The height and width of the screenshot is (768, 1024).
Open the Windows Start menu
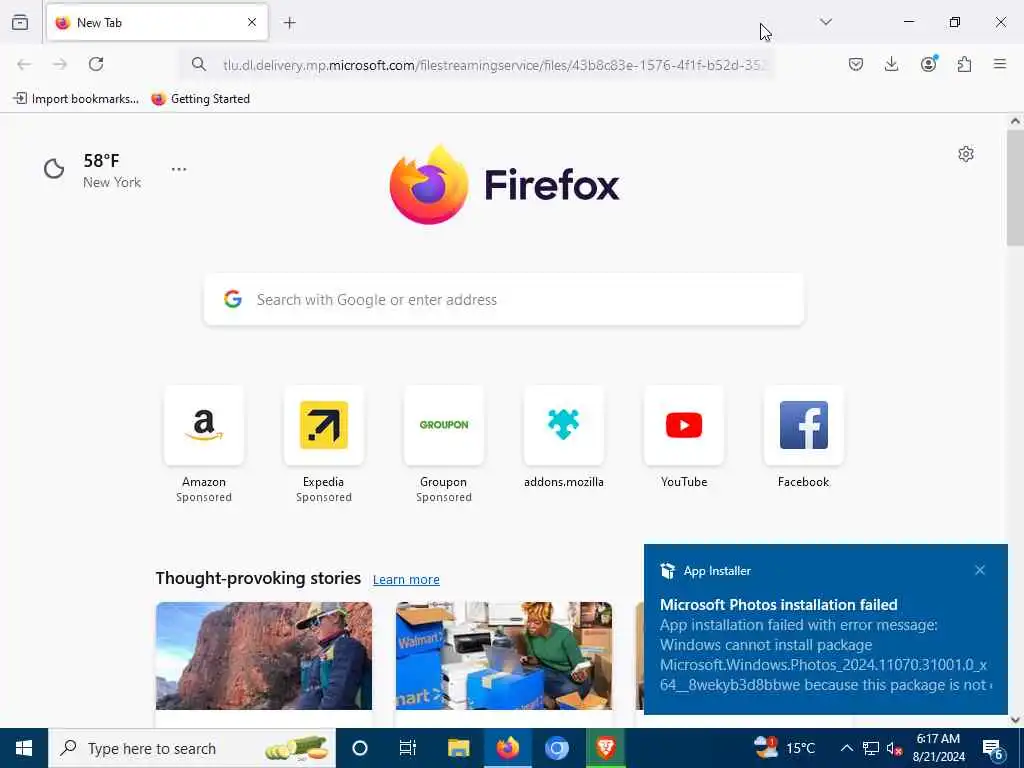pyautogui.click(x=24, y=748)
